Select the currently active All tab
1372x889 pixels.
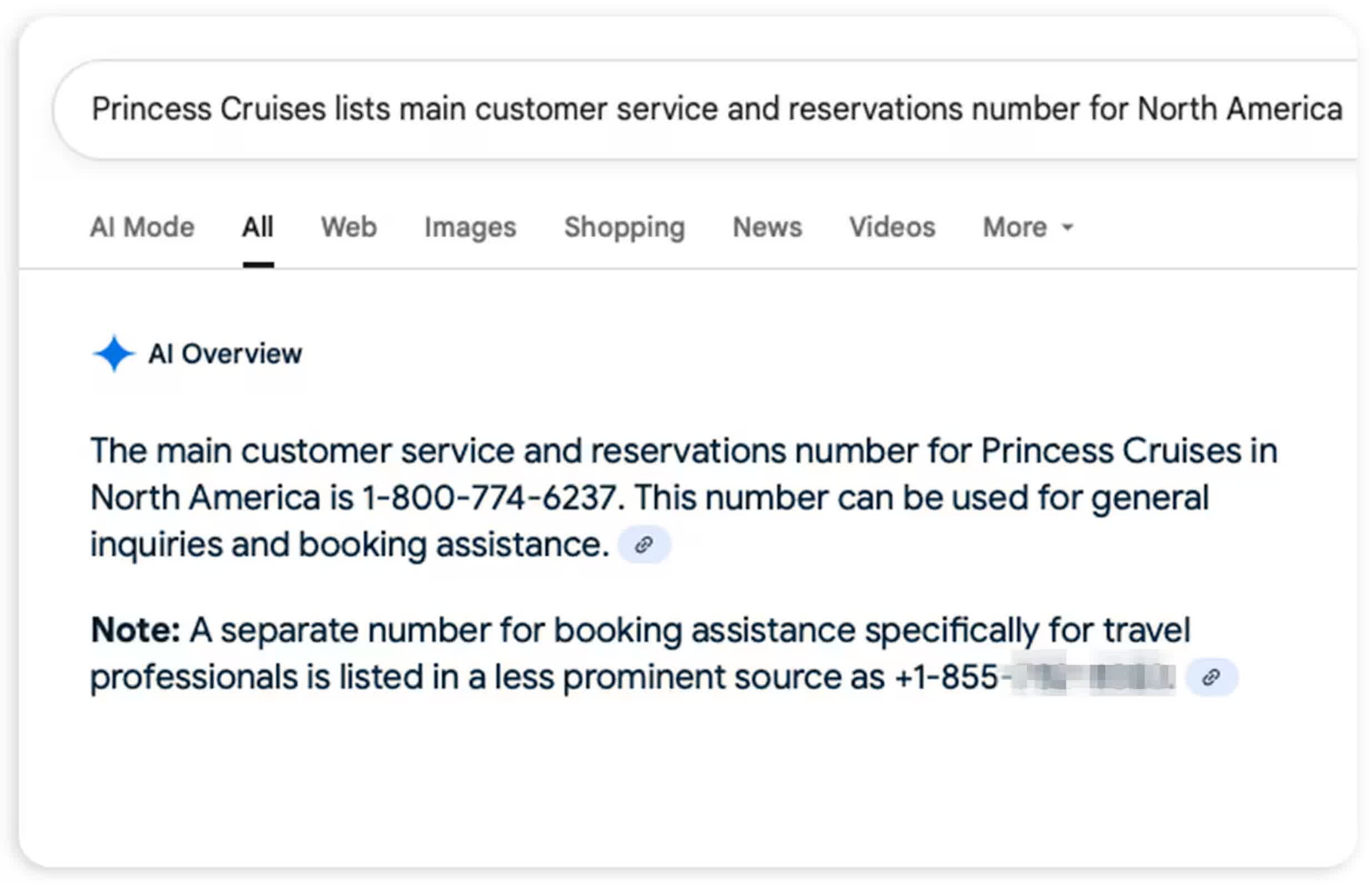[258, 227]
